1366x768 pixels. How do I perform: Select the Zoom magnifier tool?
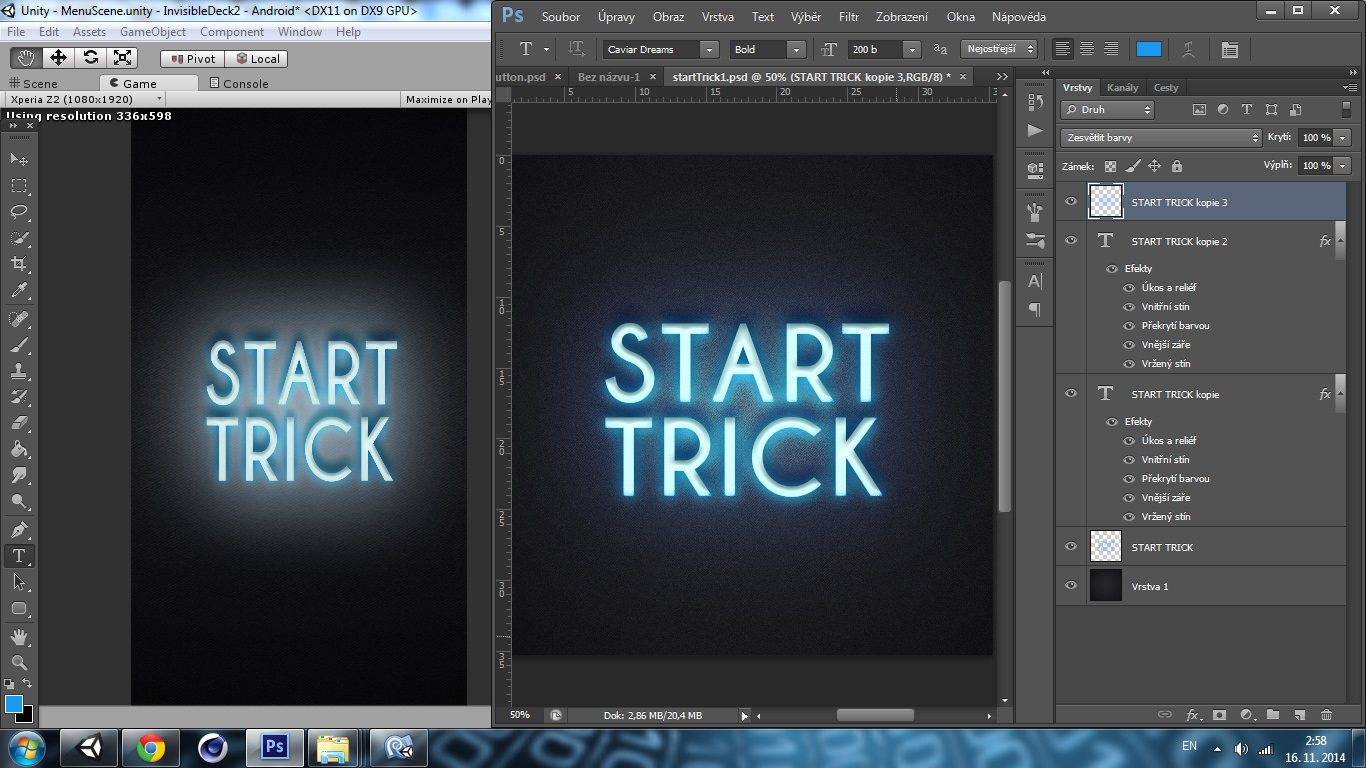point(19,663)
